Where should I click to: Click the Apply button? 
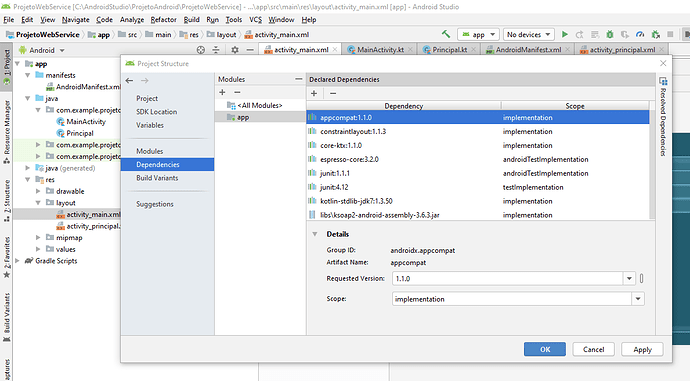[x=642, y=349]
